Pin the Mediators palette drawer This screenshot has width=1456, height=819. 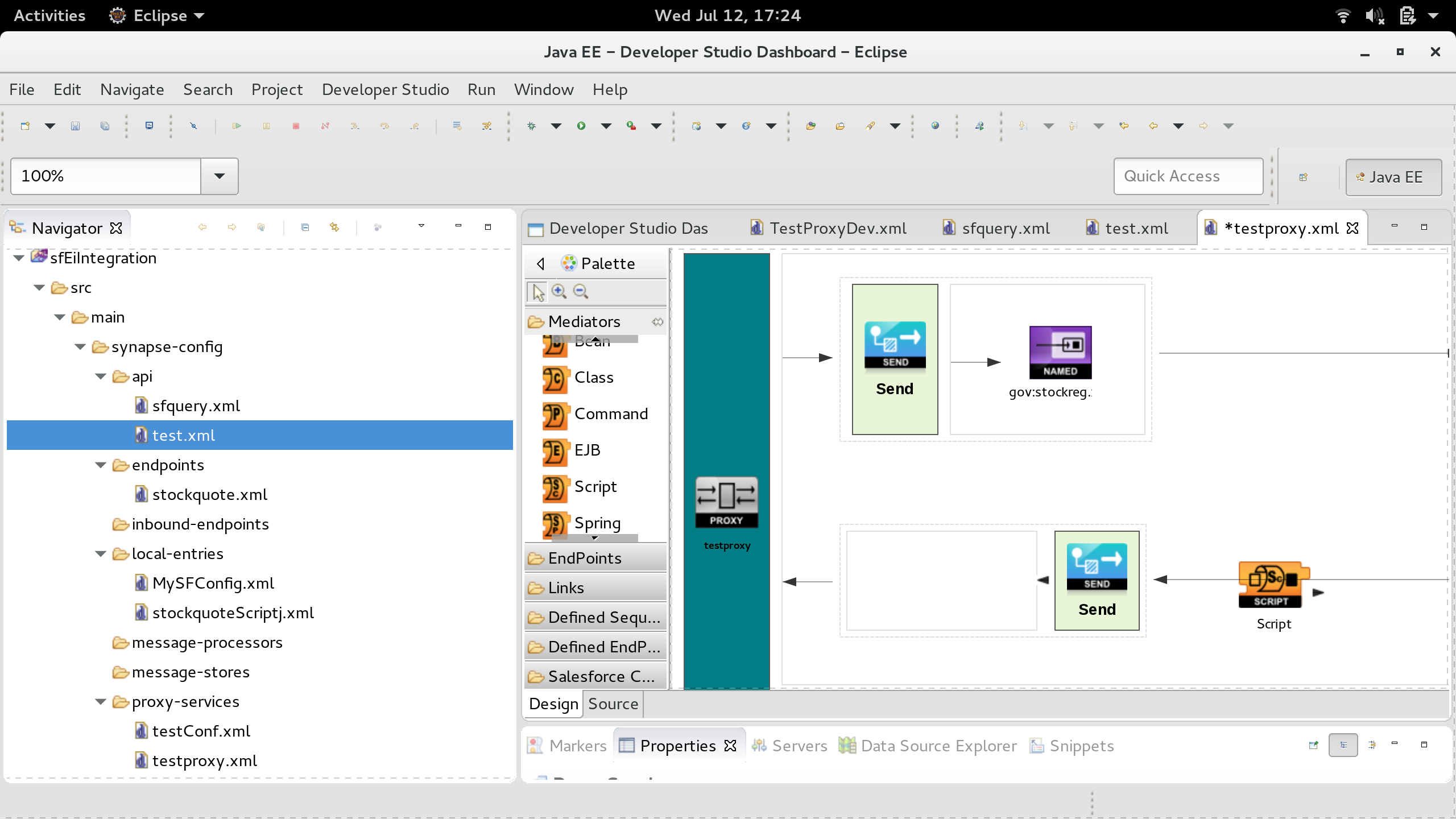pyautogui.click(x=657, y=322)
